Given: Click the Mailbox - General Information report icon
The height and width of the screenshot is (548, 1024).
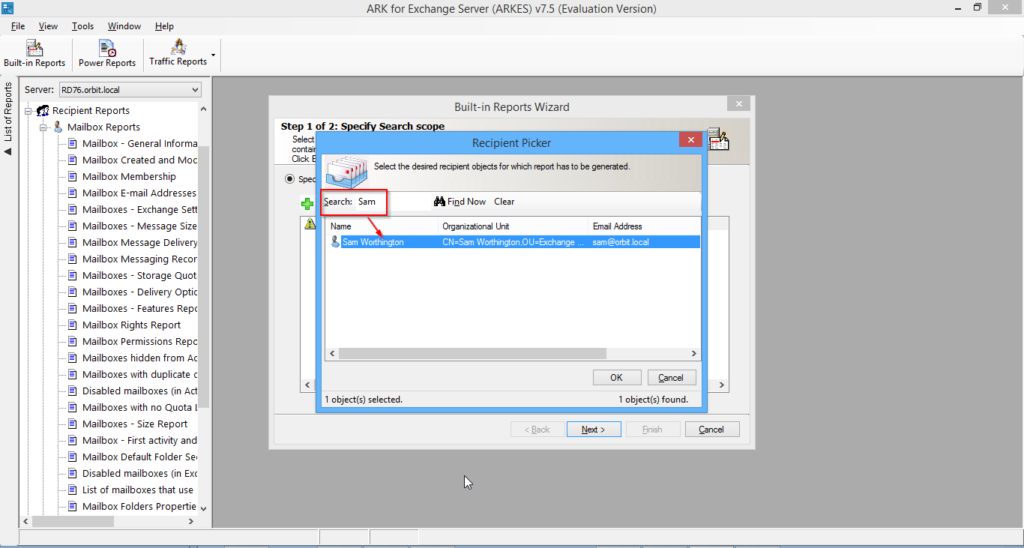Looking at the screenshot, I should (72, 144).
